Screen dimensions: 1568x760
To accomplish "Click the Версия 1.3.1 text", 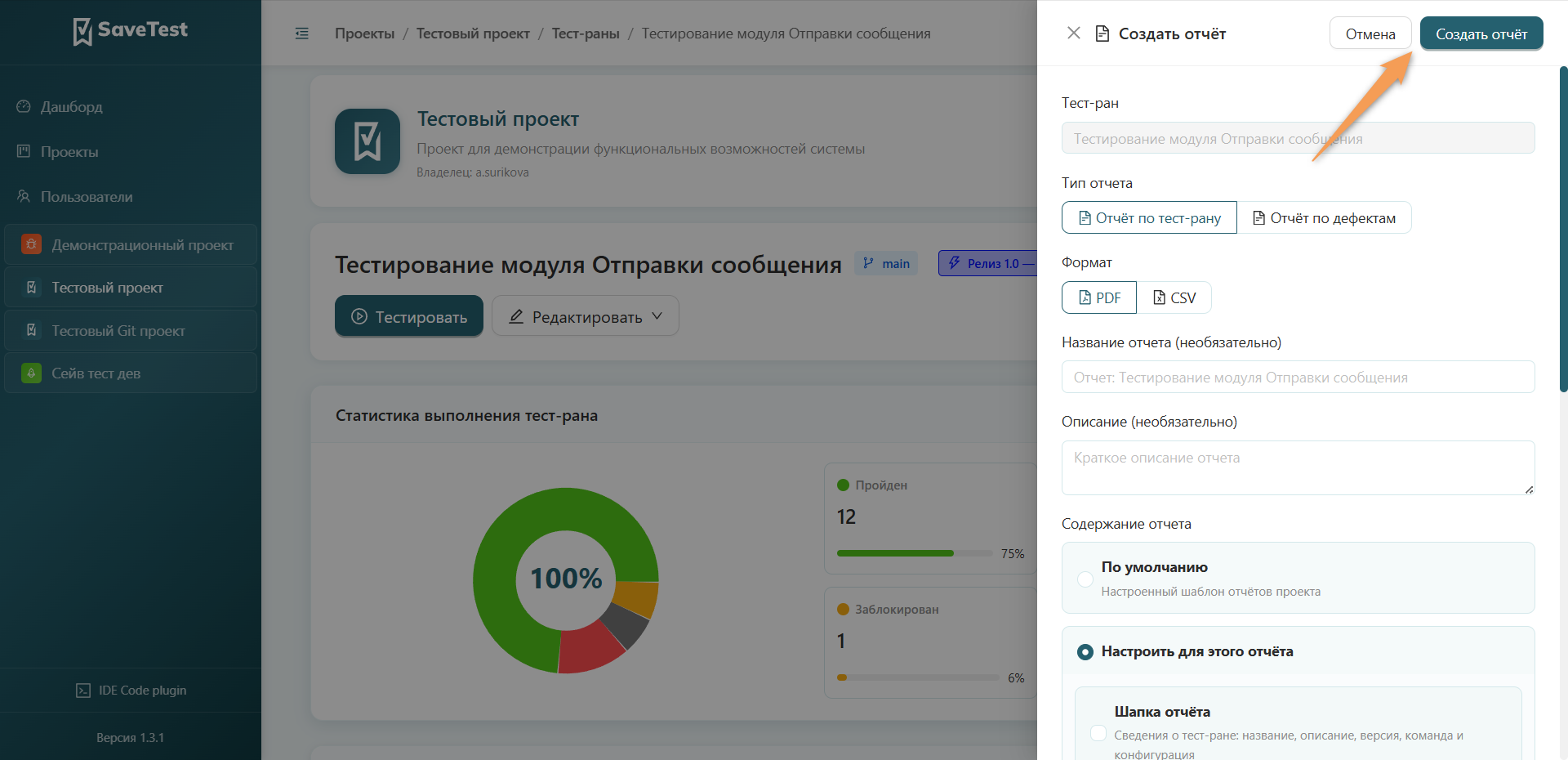I will coord(131,737).
